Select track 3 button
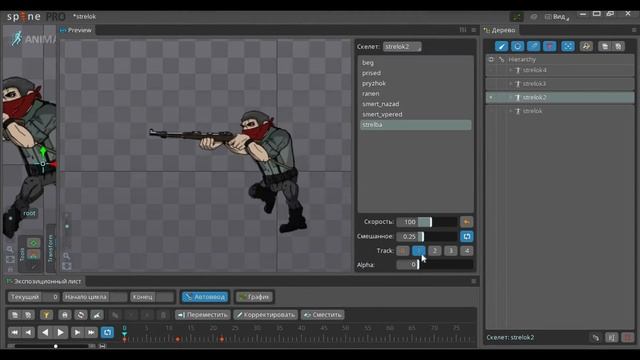The height and width of the screenshot is (360, 640). tap(451, 251)
